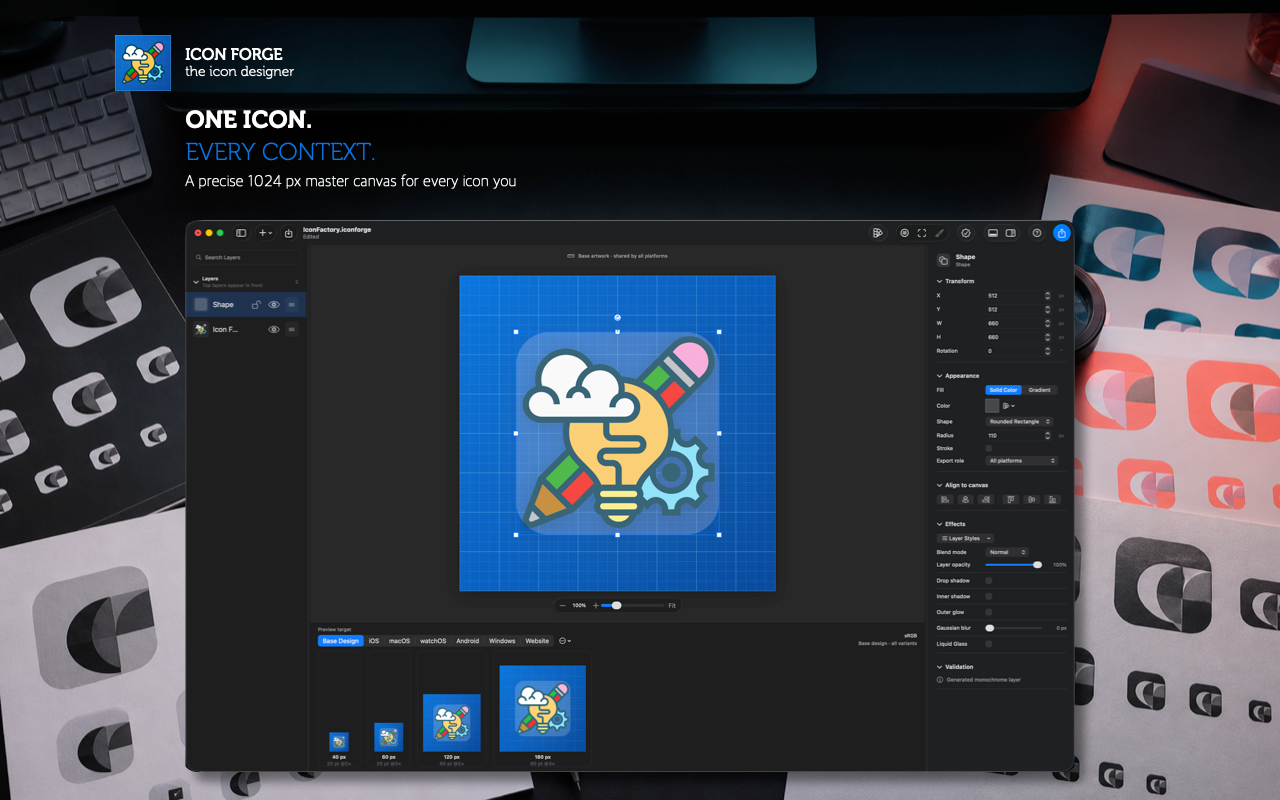Click the Shape layer drag handle
The image size is (1280, 800).
tap(292, 304)
